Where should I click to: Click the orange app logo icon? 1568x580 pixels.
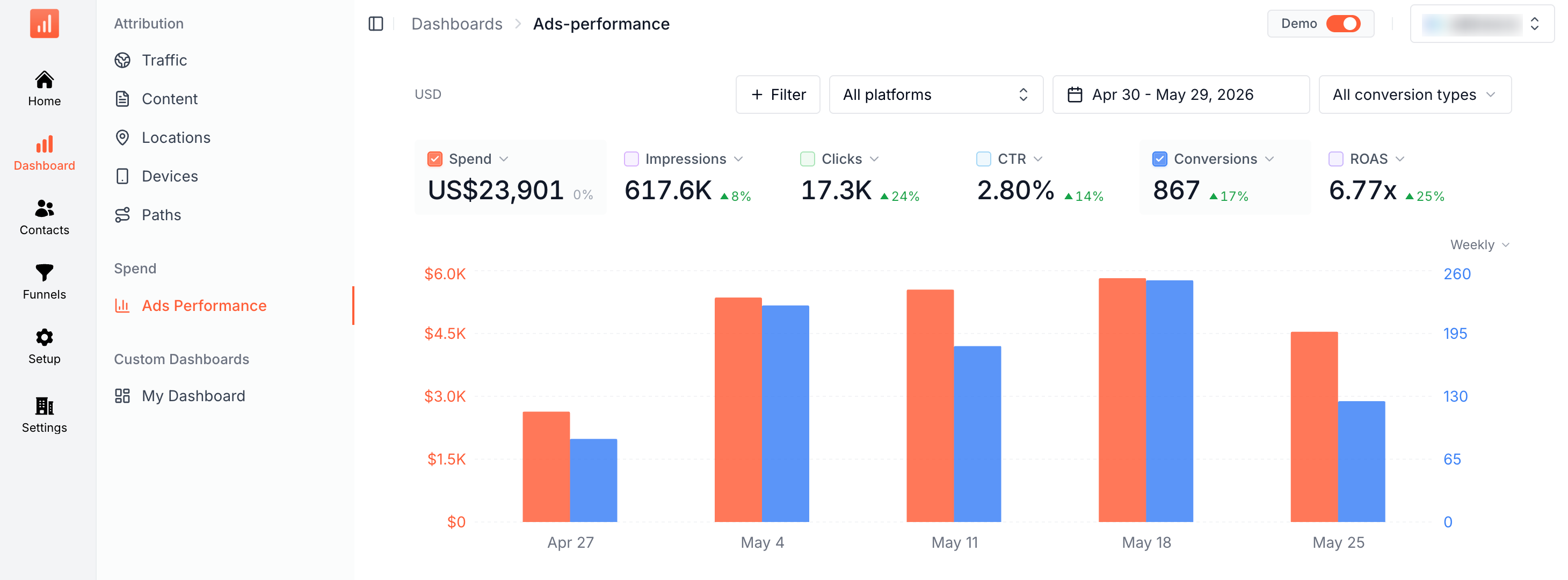45,24
